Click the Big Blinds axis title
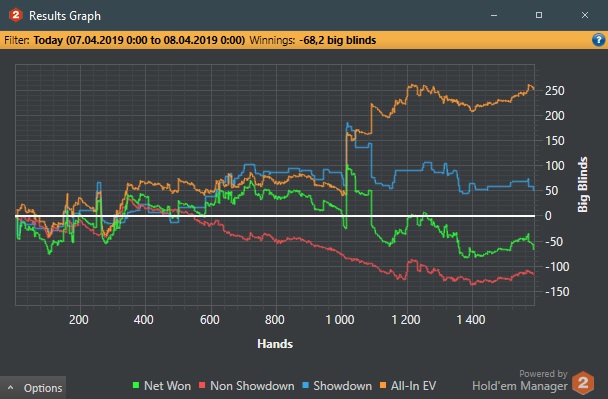Screen dimensions: 608x399 tap(583, 185)
